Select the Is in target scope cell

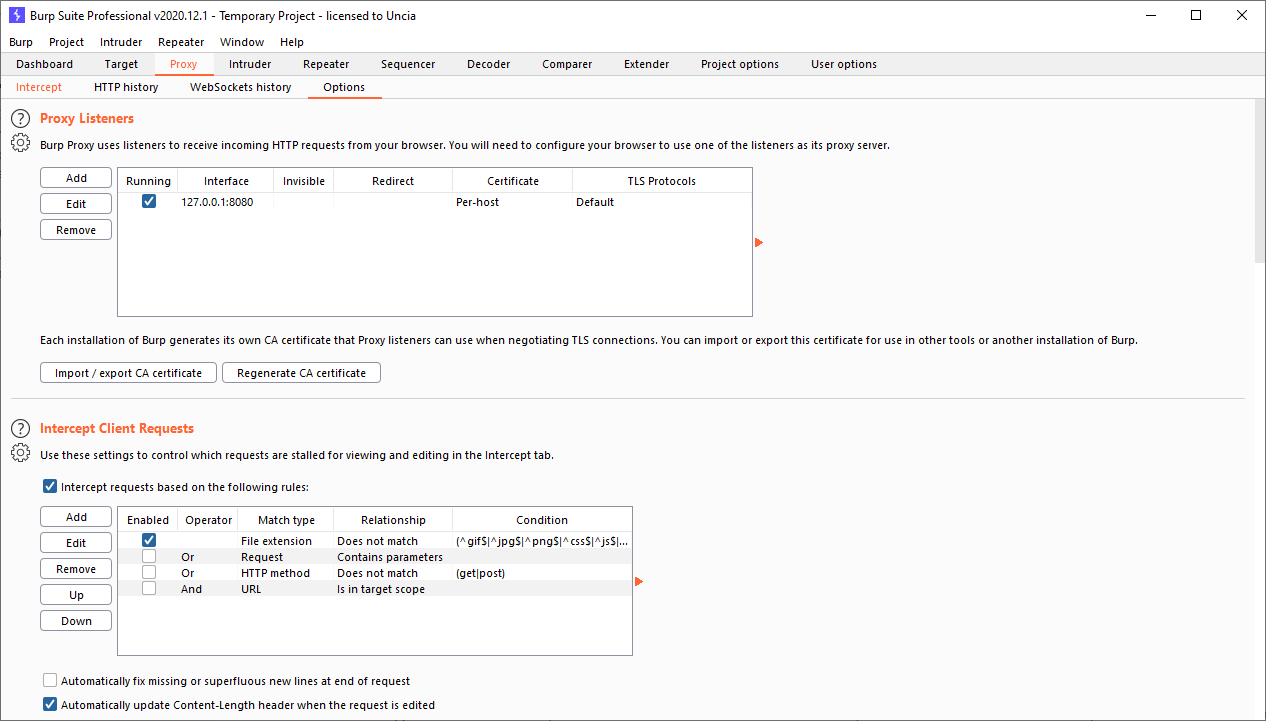pyautogui.click(x=393, y=589)
